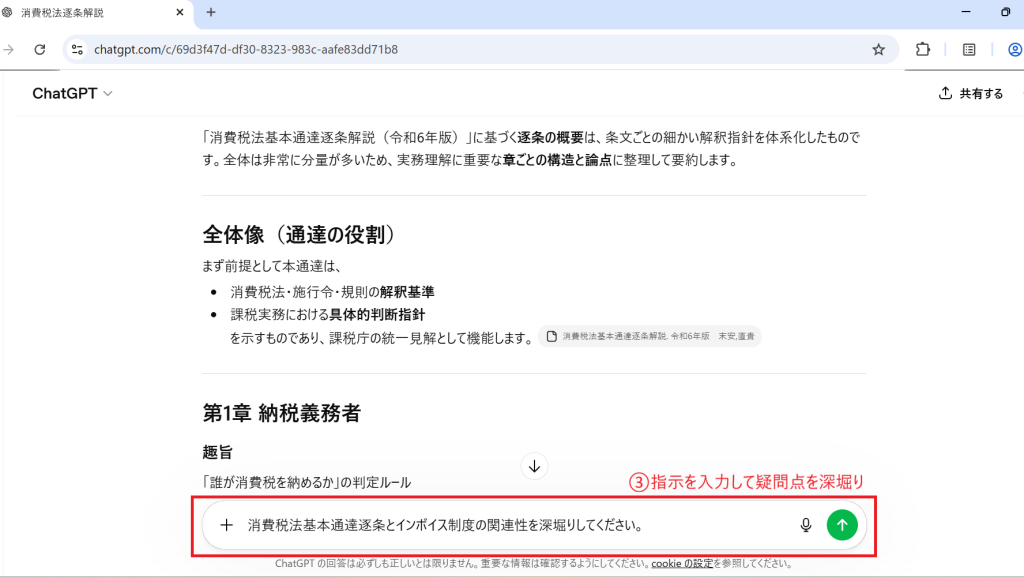Click the plus attachment button
Viewport: 1024px width, 578px height.
coord(227,525)
